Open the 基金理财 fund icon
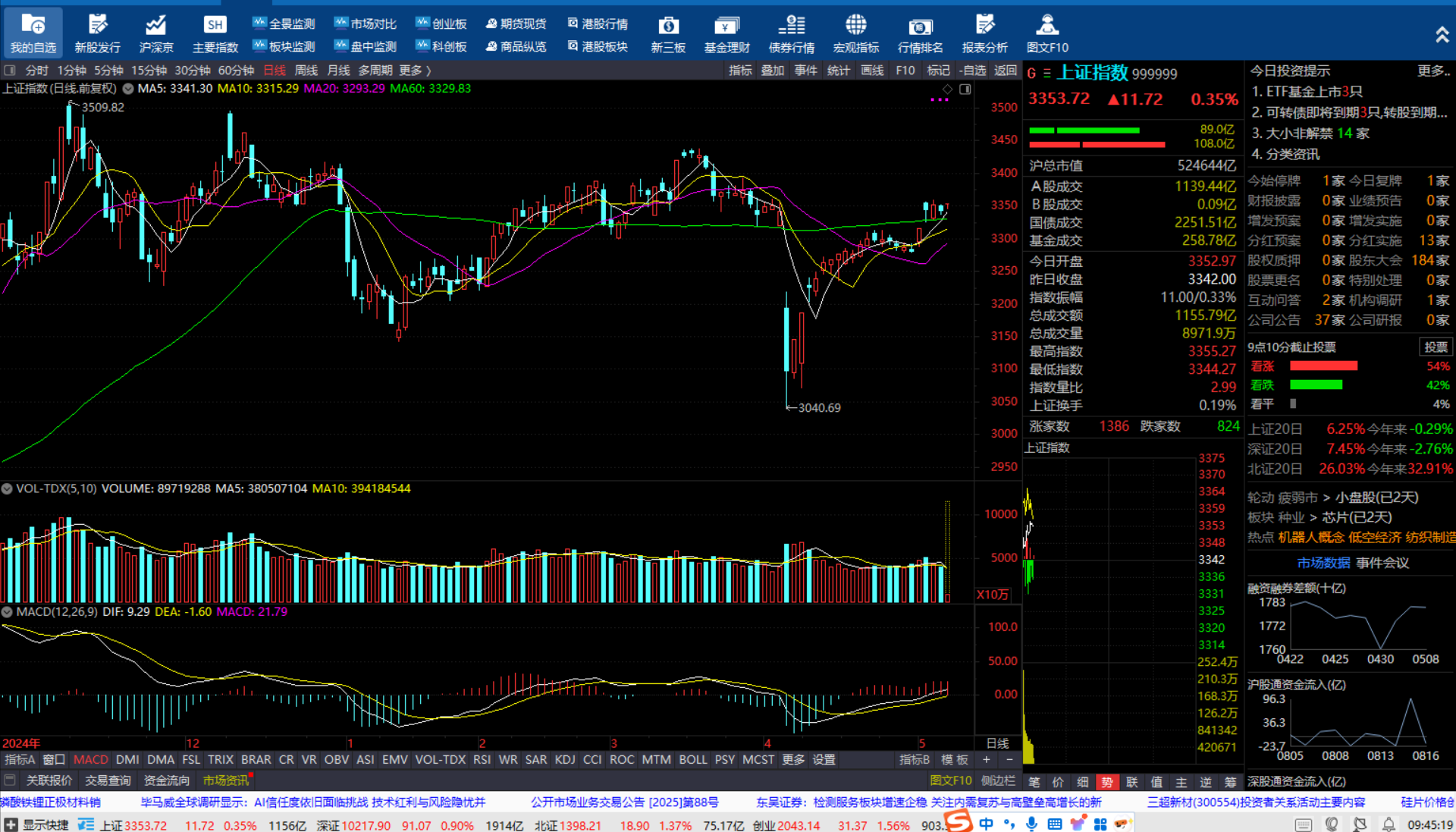The image size is (1456, 832). [x=726, y=33]
